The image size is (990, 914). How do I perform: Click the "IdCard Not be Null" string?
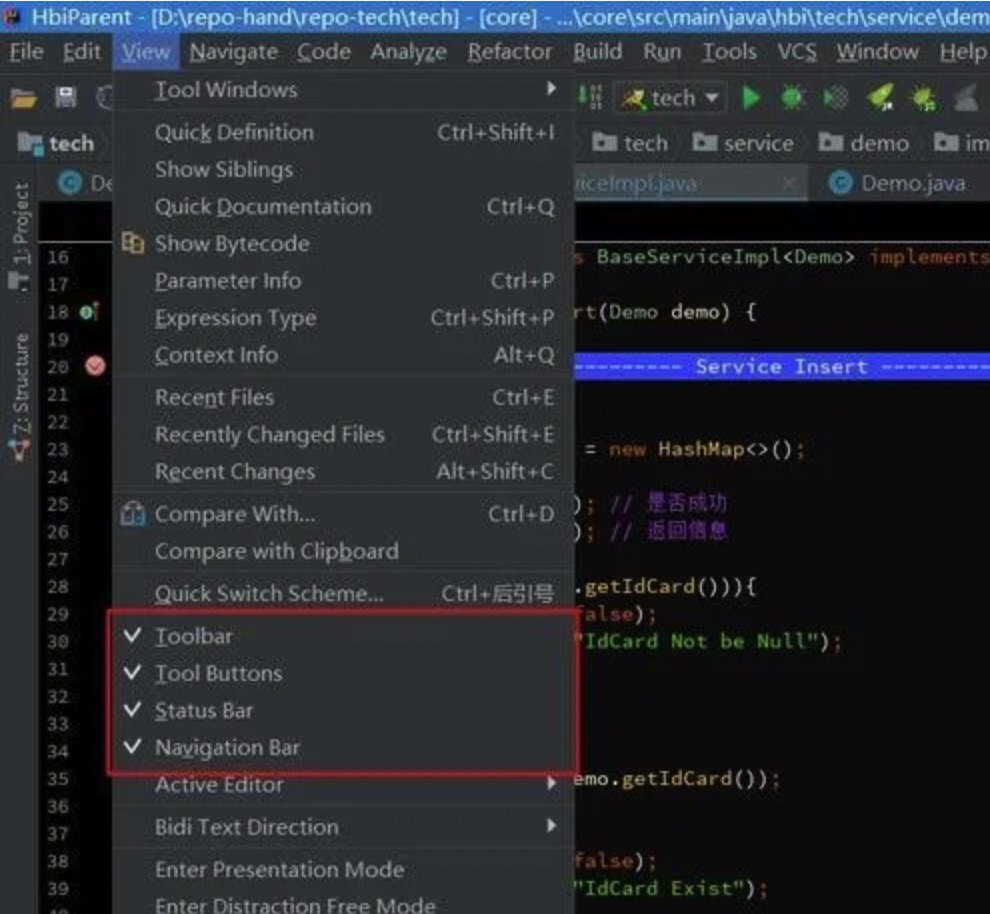coord(701,642)
